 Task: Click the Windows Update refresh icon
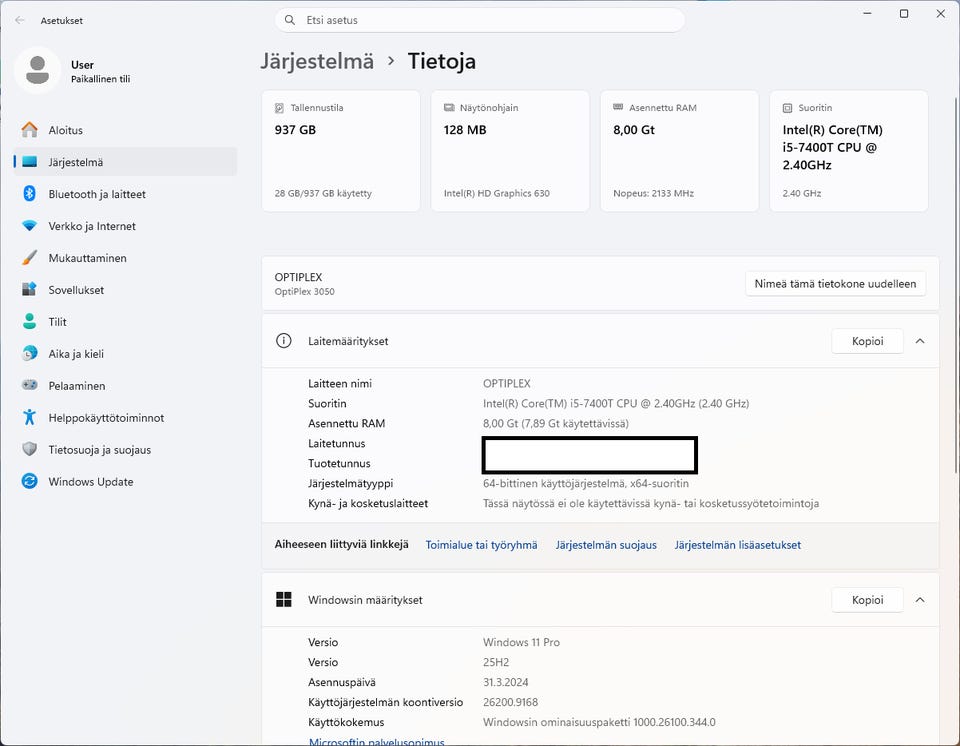[29, 481]
